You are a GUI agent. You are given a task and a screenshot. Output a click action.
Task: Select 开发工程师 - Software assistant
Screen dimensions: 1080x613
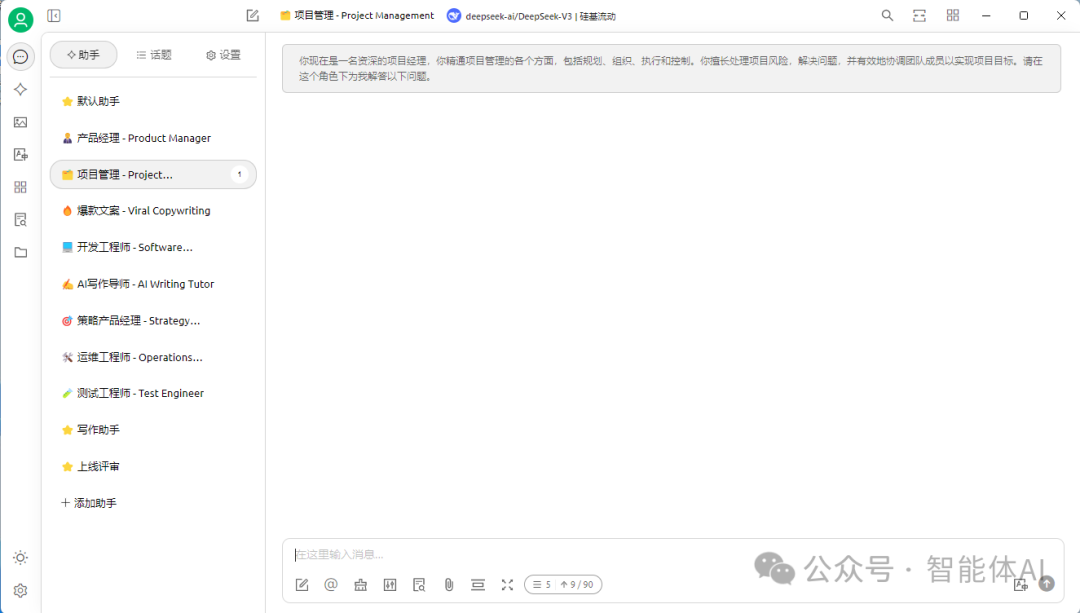click(x=153, y=247)
